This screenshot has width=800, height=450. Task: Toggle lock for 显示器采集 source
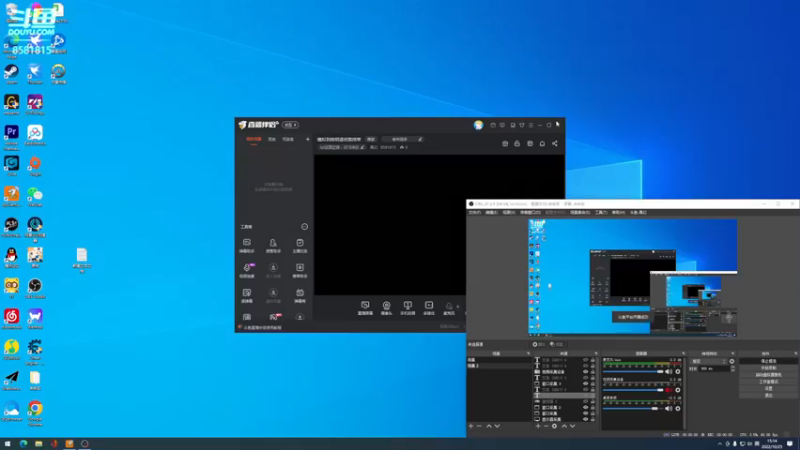[x=593, y=419]
